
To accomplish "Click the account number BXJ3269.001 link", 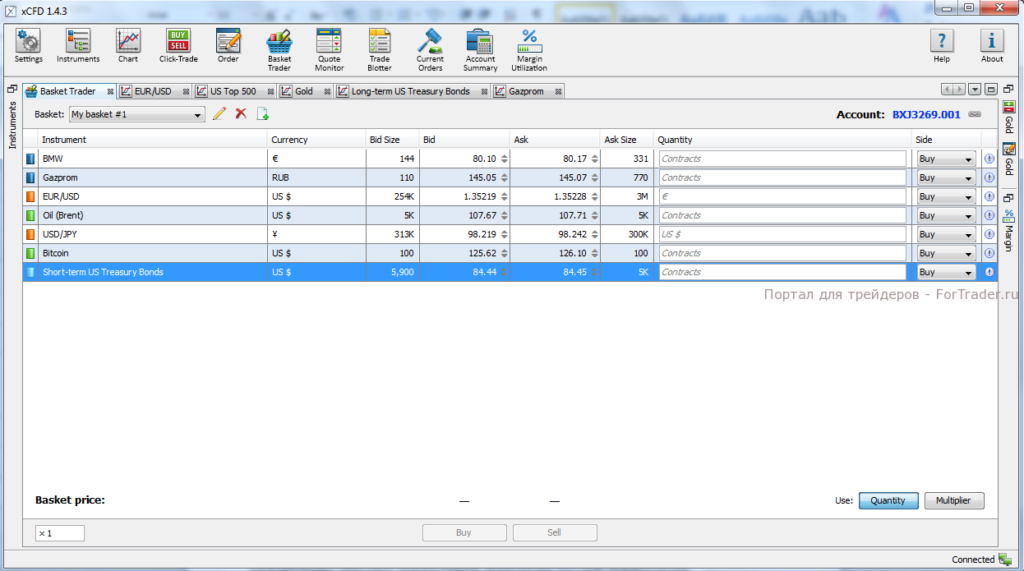I will point(926,115).
